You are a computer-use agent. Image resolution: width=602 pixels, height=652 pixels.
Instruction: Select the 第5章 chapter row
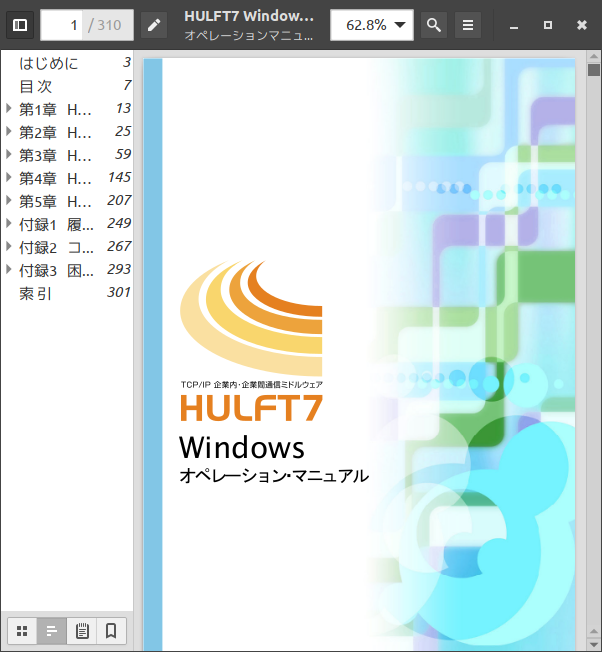pyautogui.click(x=67, y=201)
